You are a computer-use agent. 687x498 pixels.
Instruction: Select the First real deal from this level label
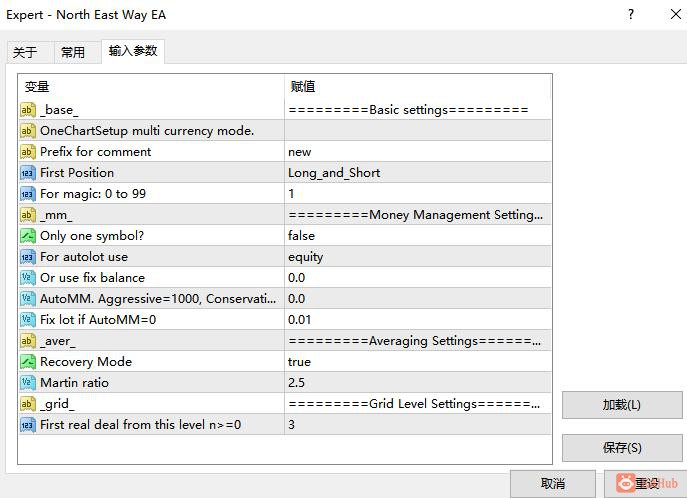point(140,425)
